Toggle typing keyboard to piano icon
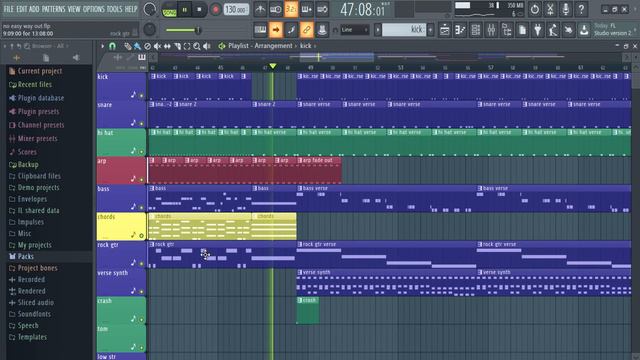640x360 pixels. coord(260,30)
